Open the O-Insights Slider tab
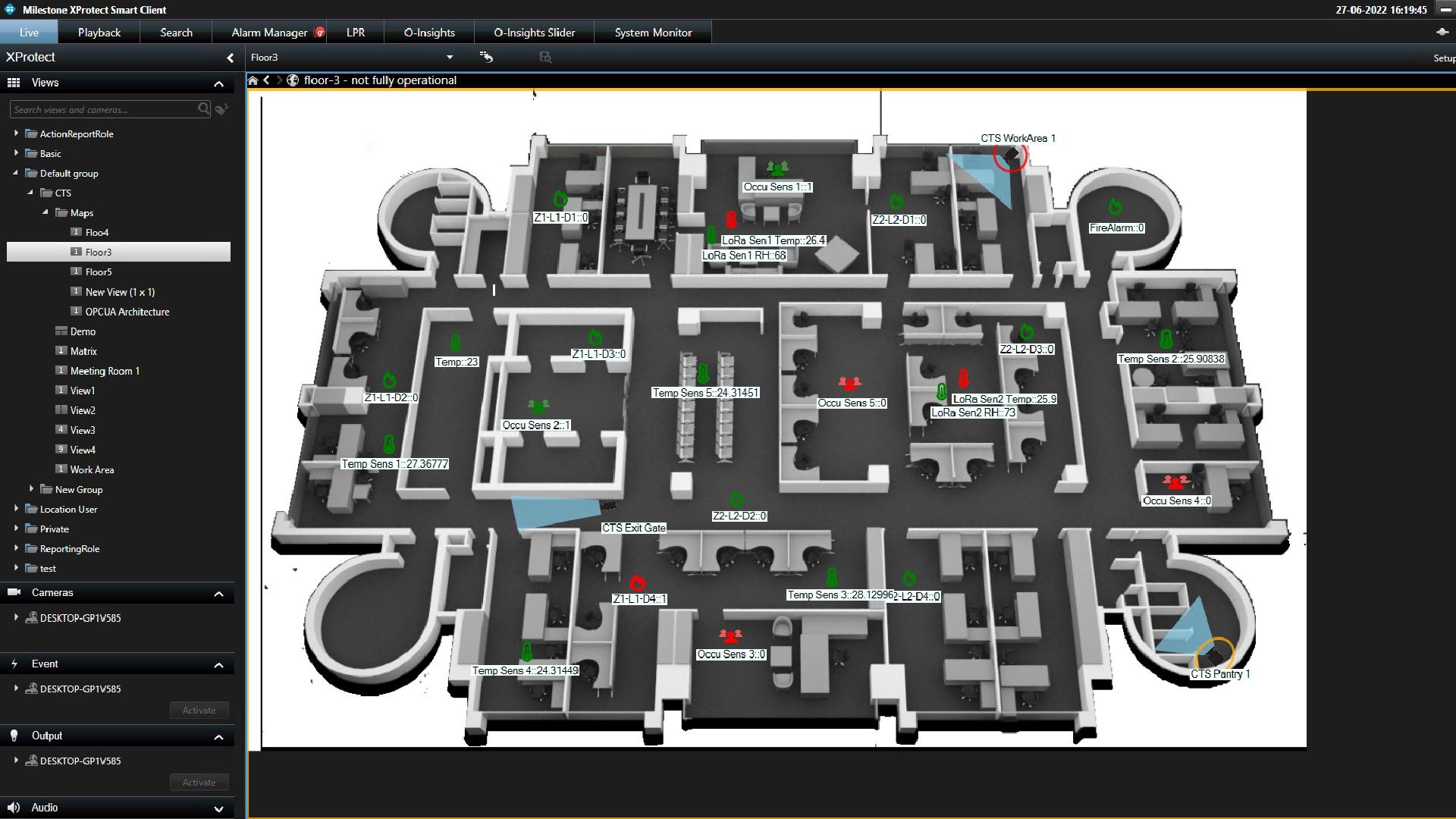 click(535, 33)
